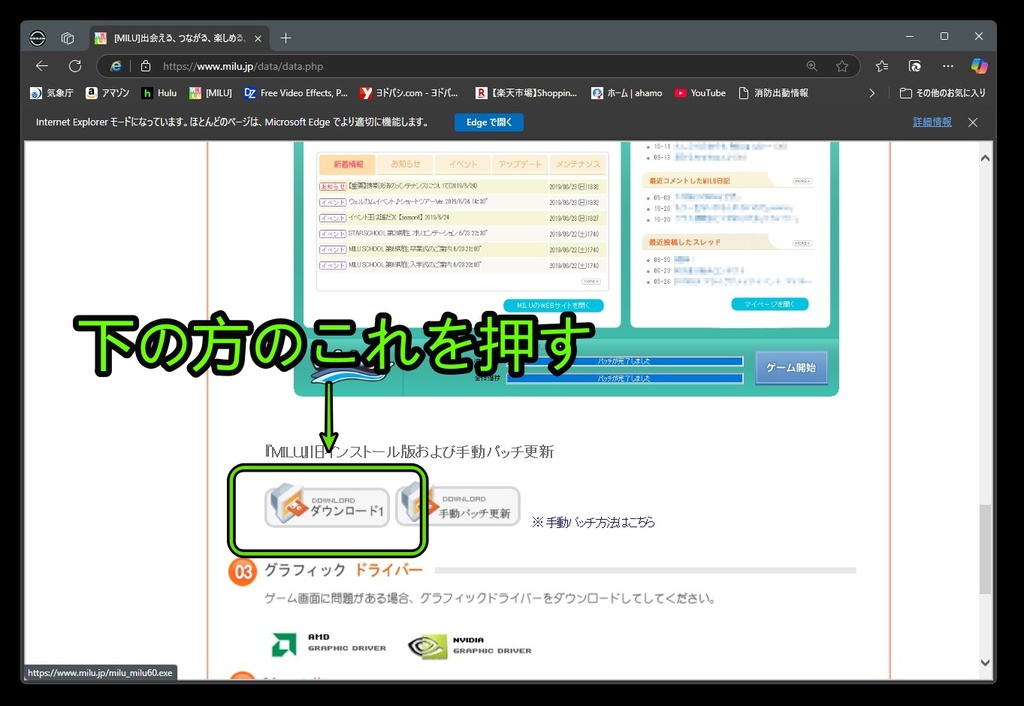Click the ゲーム開始 button
This screenshot has width=1024, height=706.
(x=791, y=368)
